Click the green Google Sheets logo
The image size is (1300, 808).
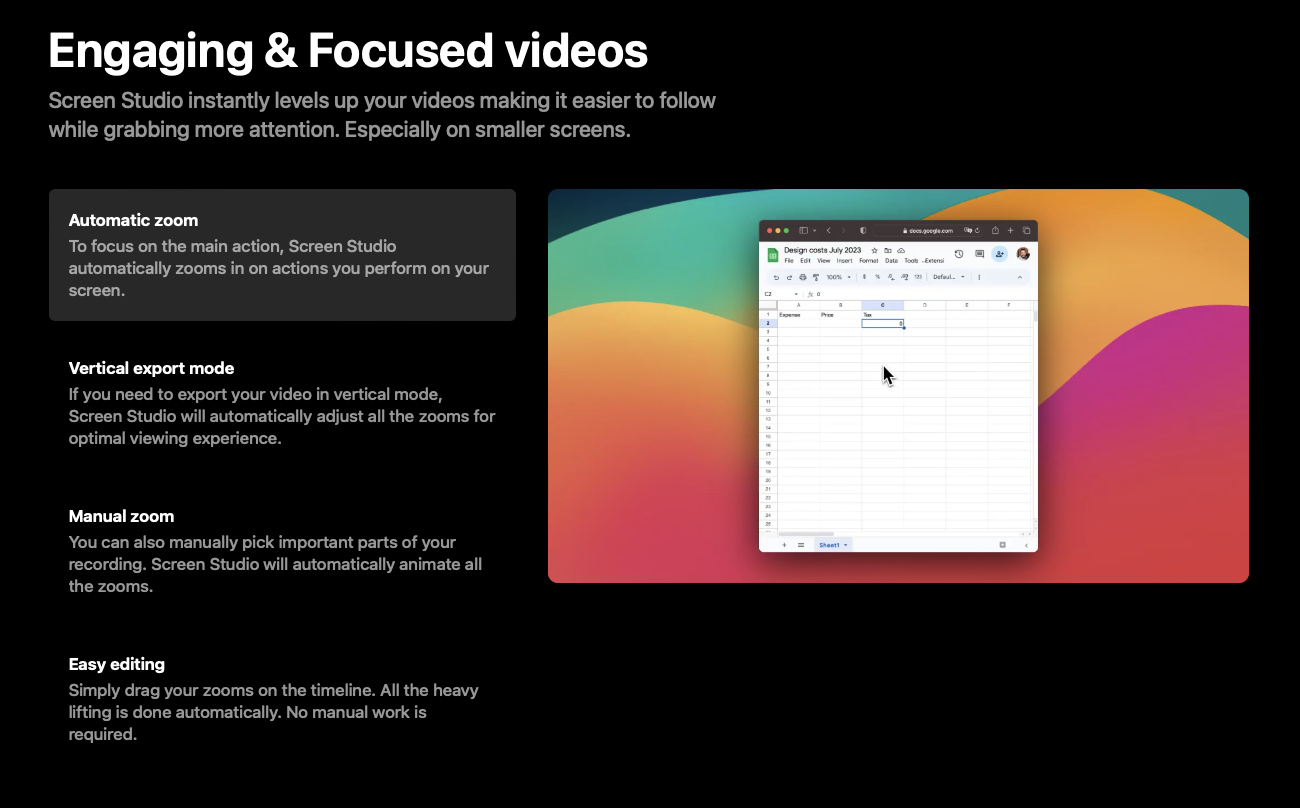773,255
